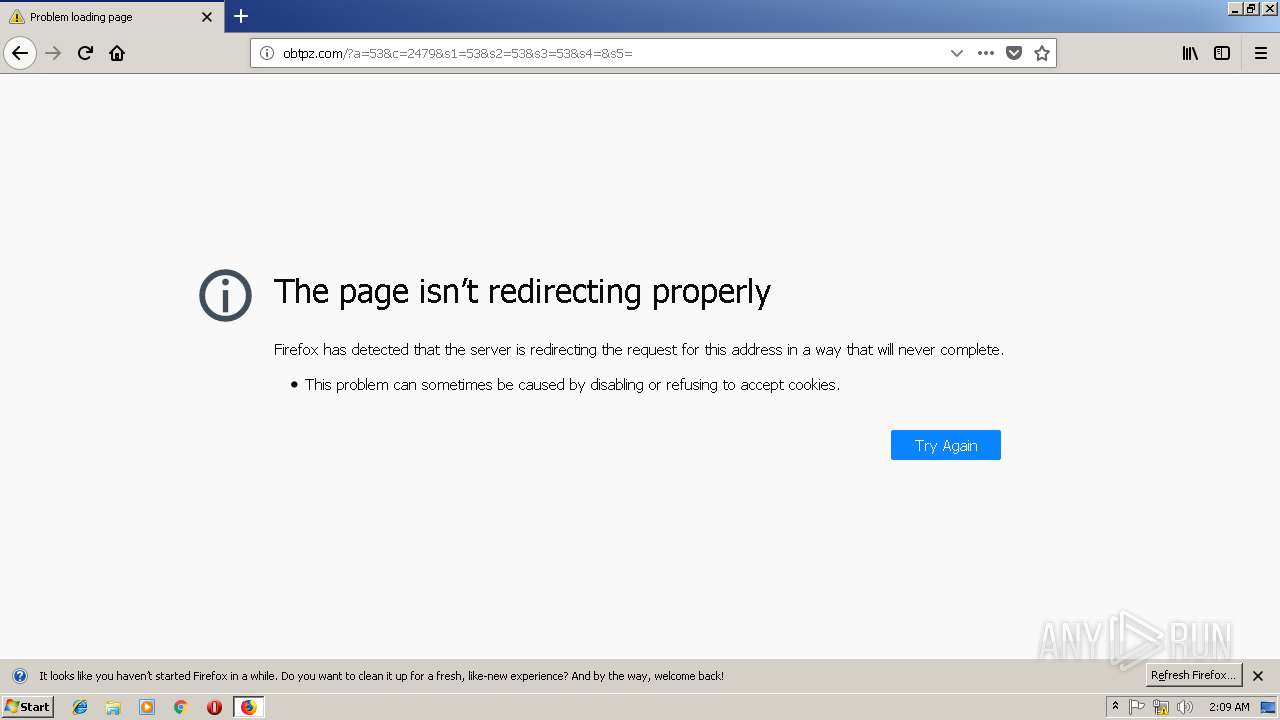The width and height of the screenshot is (1280, 720).
Task: Save page to Pocket icon
Action: [x=1014, y=53]
